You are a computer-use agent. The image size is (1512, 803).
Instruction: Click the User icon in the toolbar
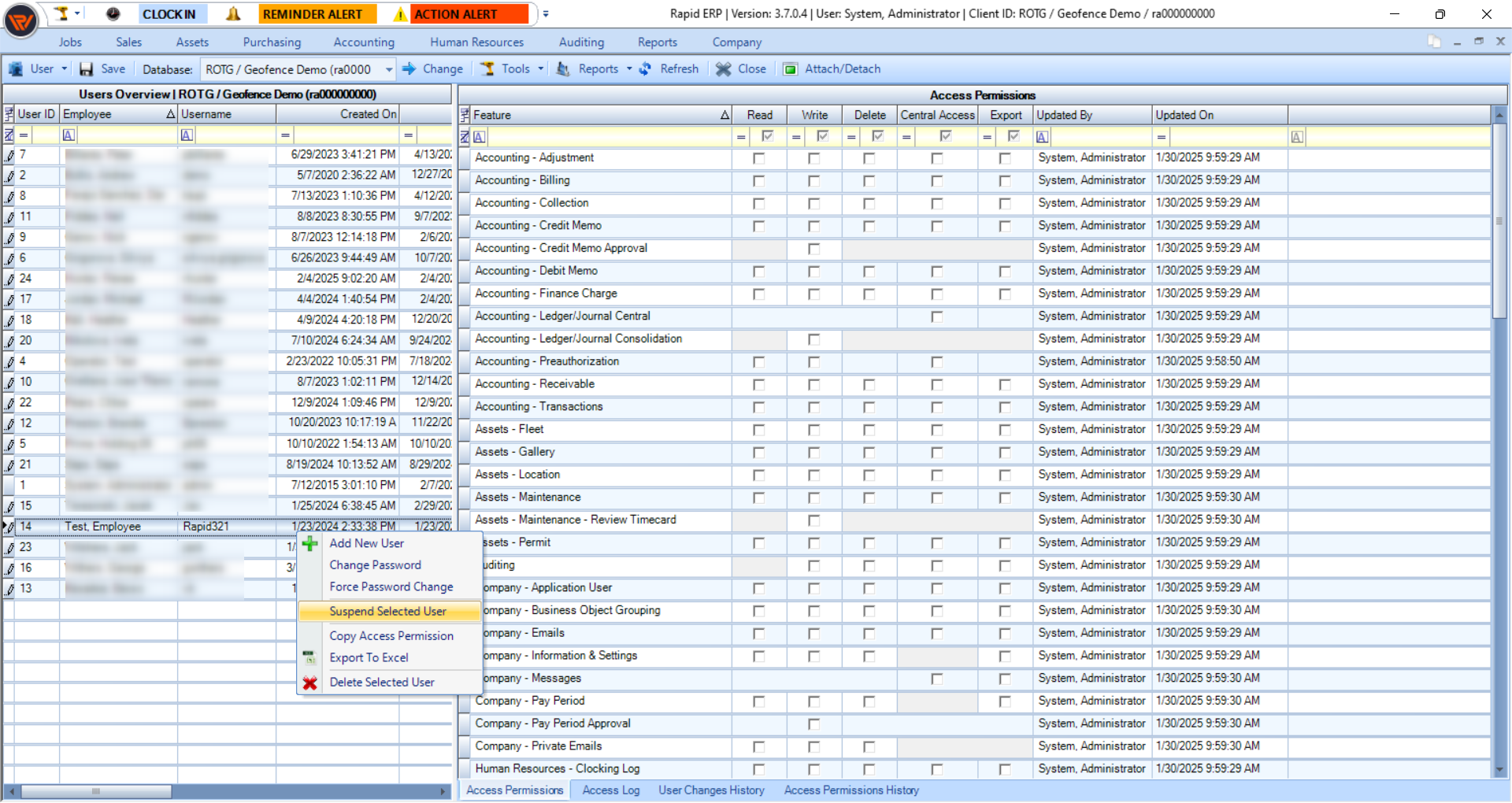point(15,69)
